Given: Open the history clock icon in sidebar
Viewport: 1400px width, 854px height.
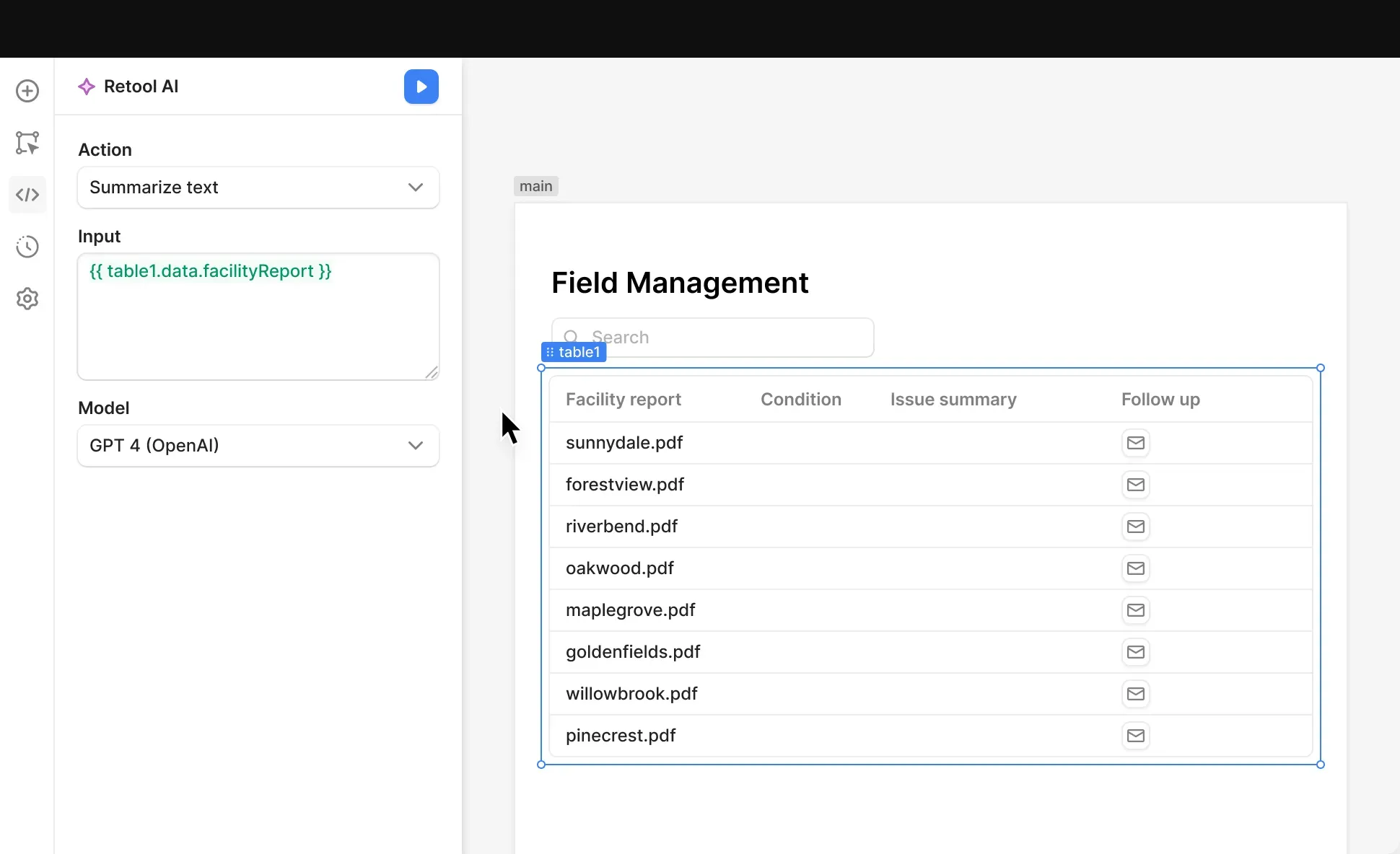Looking at the screenshot, I should pyautogui.click(x=27, y=247).
